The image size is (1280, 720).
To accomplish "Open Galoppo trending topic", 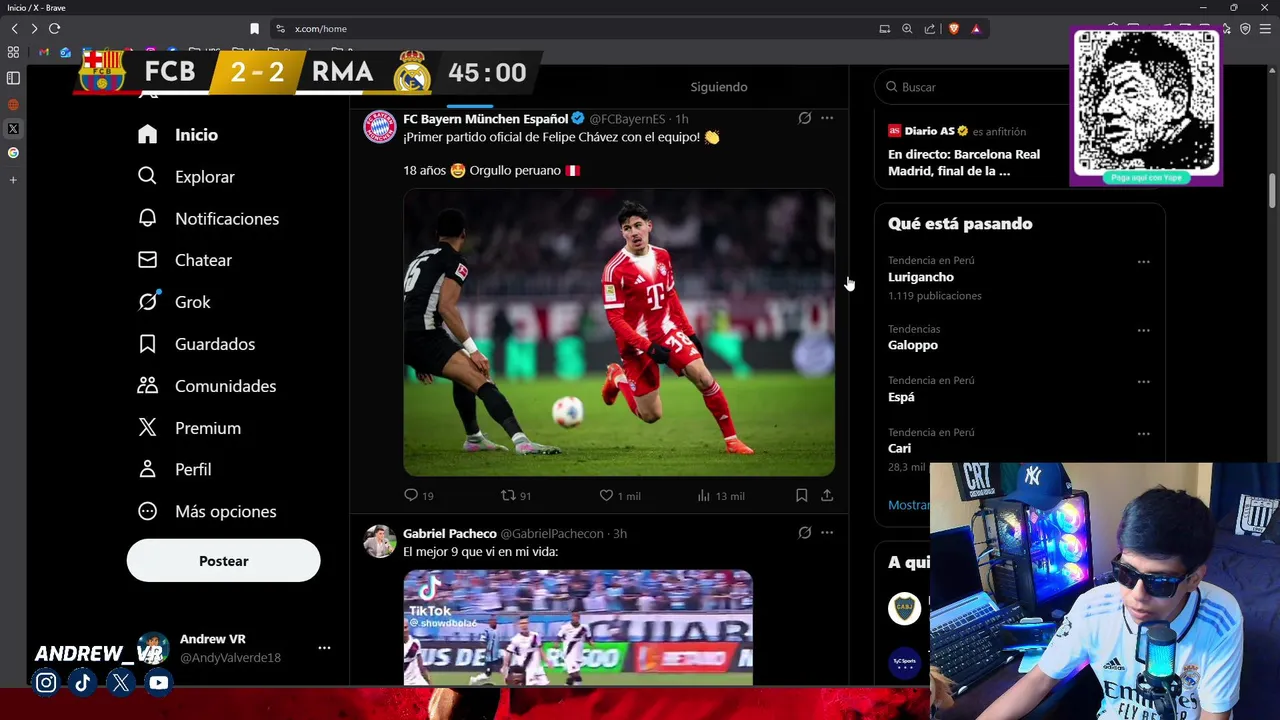I will coord(913,345).
